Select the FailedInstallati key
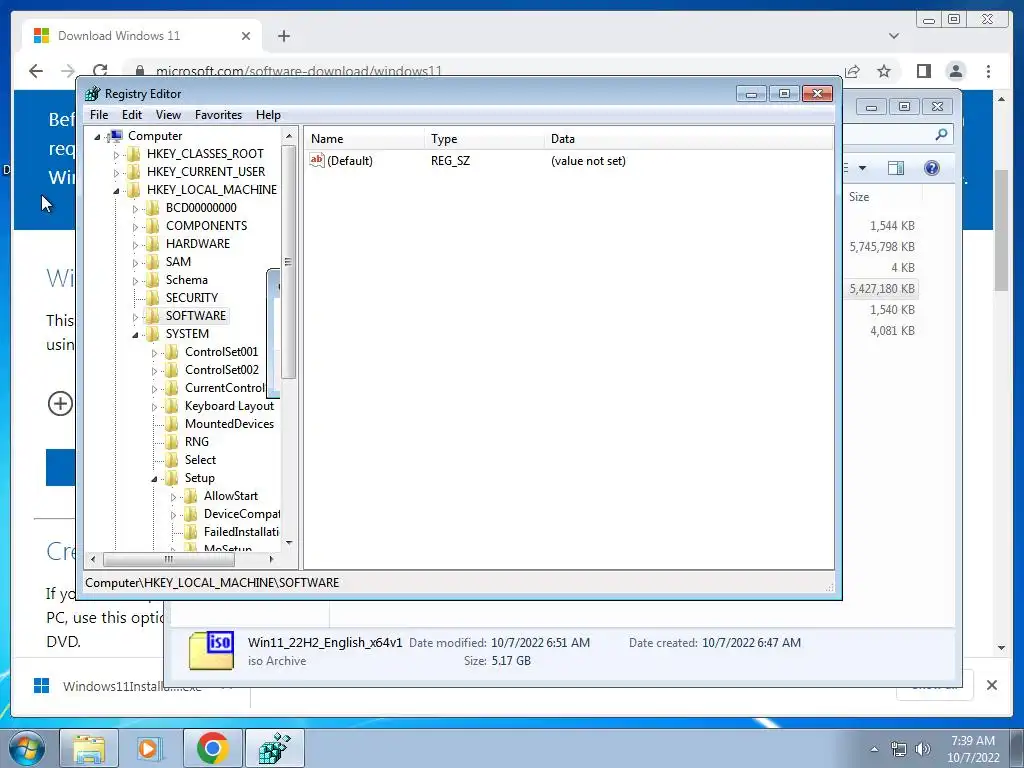The width and height of the screenshot is (1024, 768). [241, 532]
